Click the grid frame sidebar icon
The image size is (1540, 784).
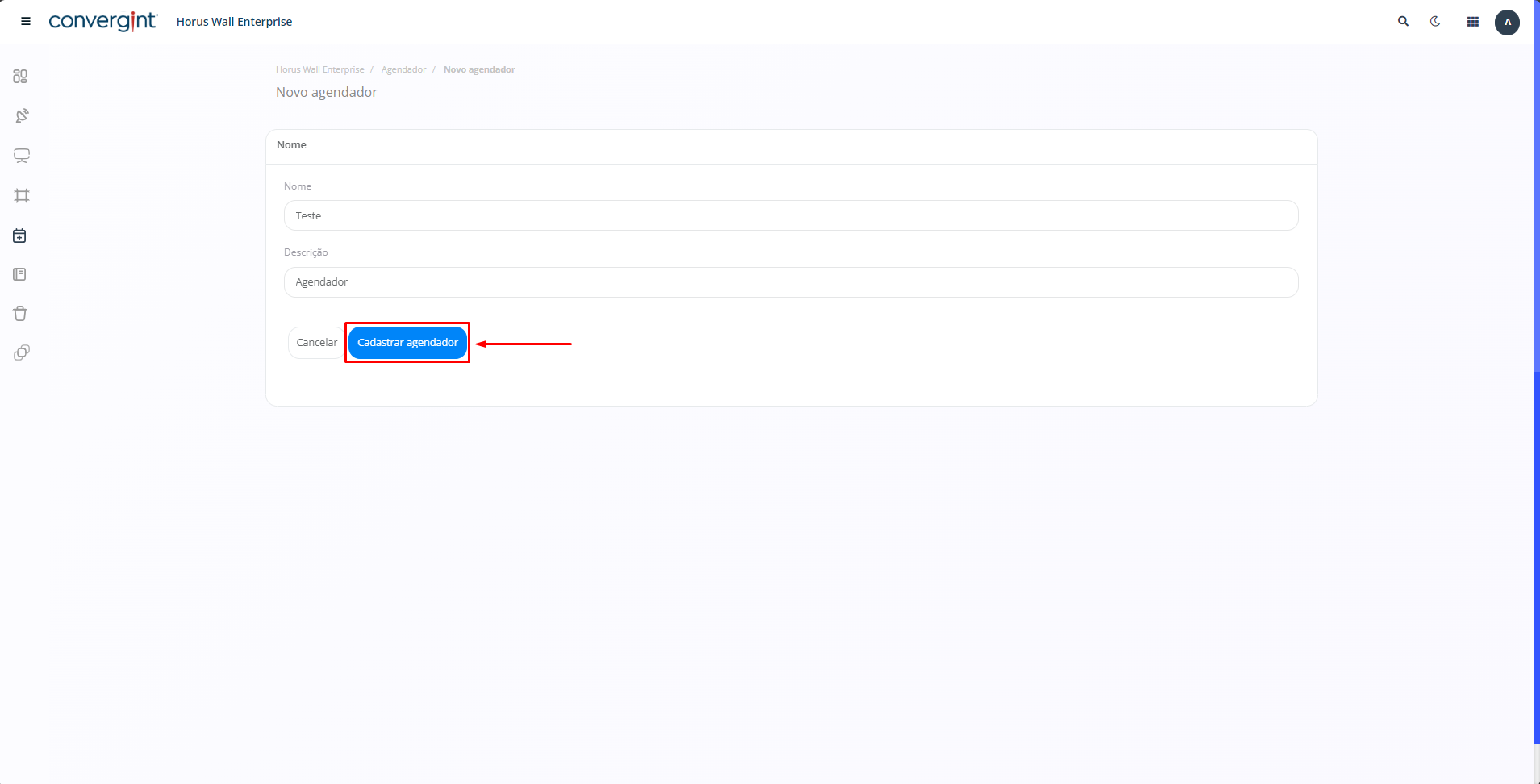click(x=22, y=196)
